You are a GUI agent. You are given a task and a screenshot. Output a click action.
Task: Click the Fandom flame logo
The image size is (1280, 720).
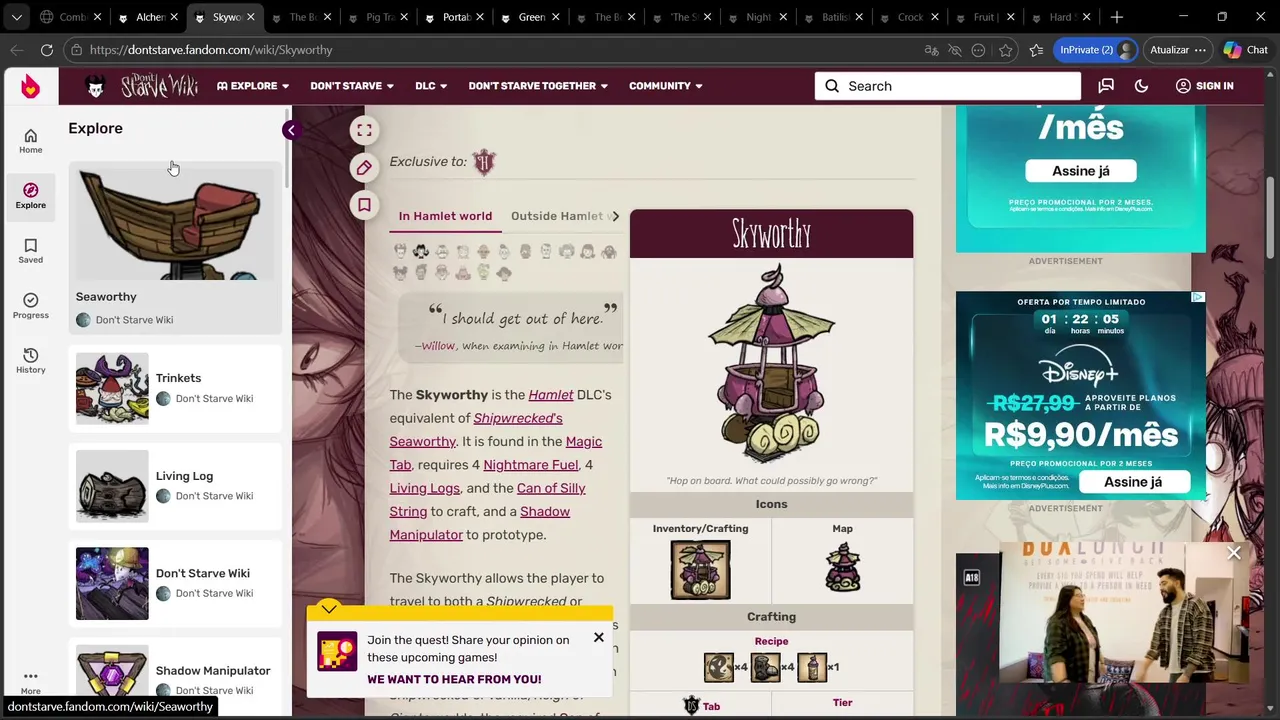(x=30, y=86)
